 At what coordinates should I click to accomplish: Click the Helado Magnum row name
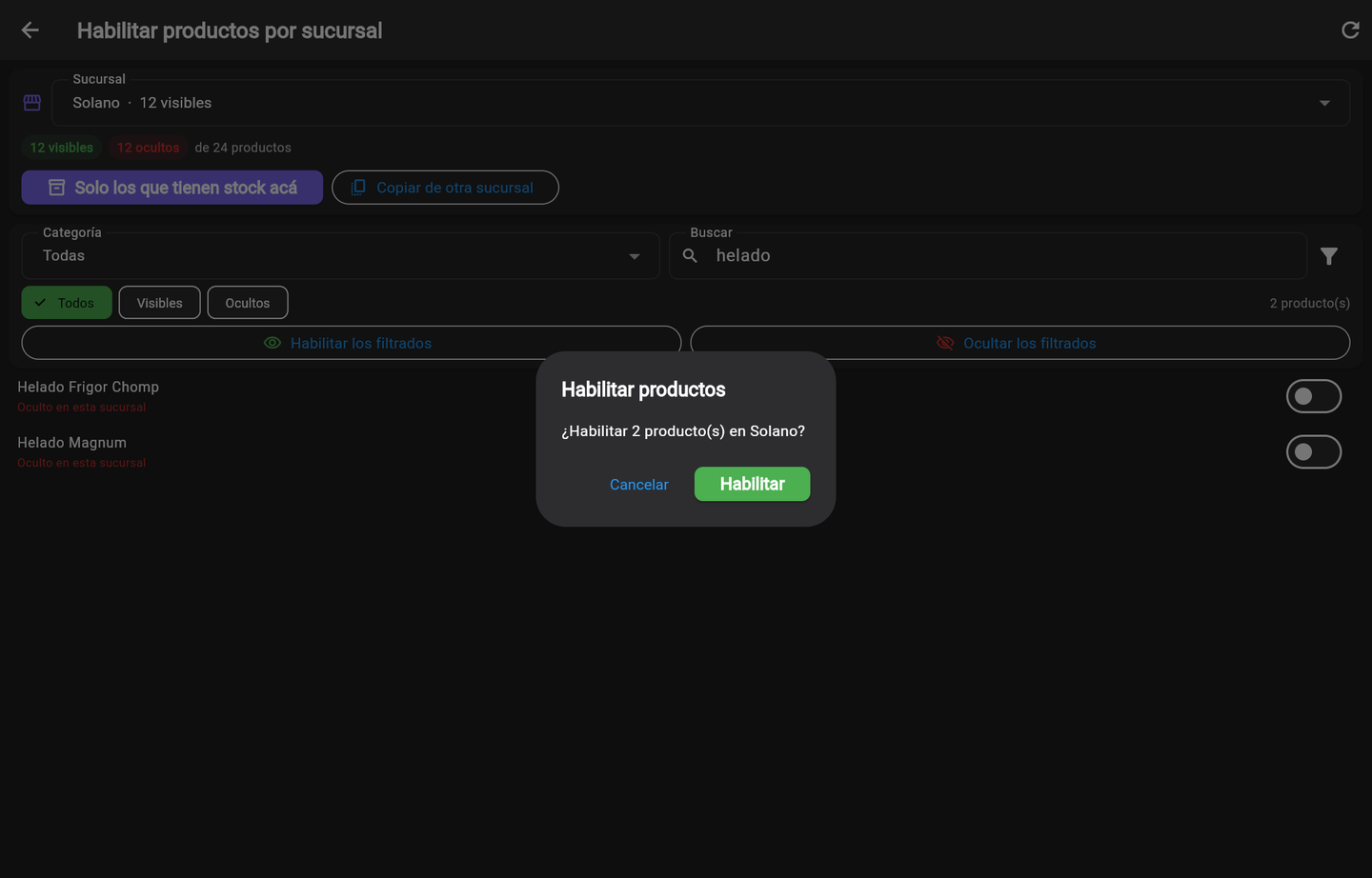71,443
